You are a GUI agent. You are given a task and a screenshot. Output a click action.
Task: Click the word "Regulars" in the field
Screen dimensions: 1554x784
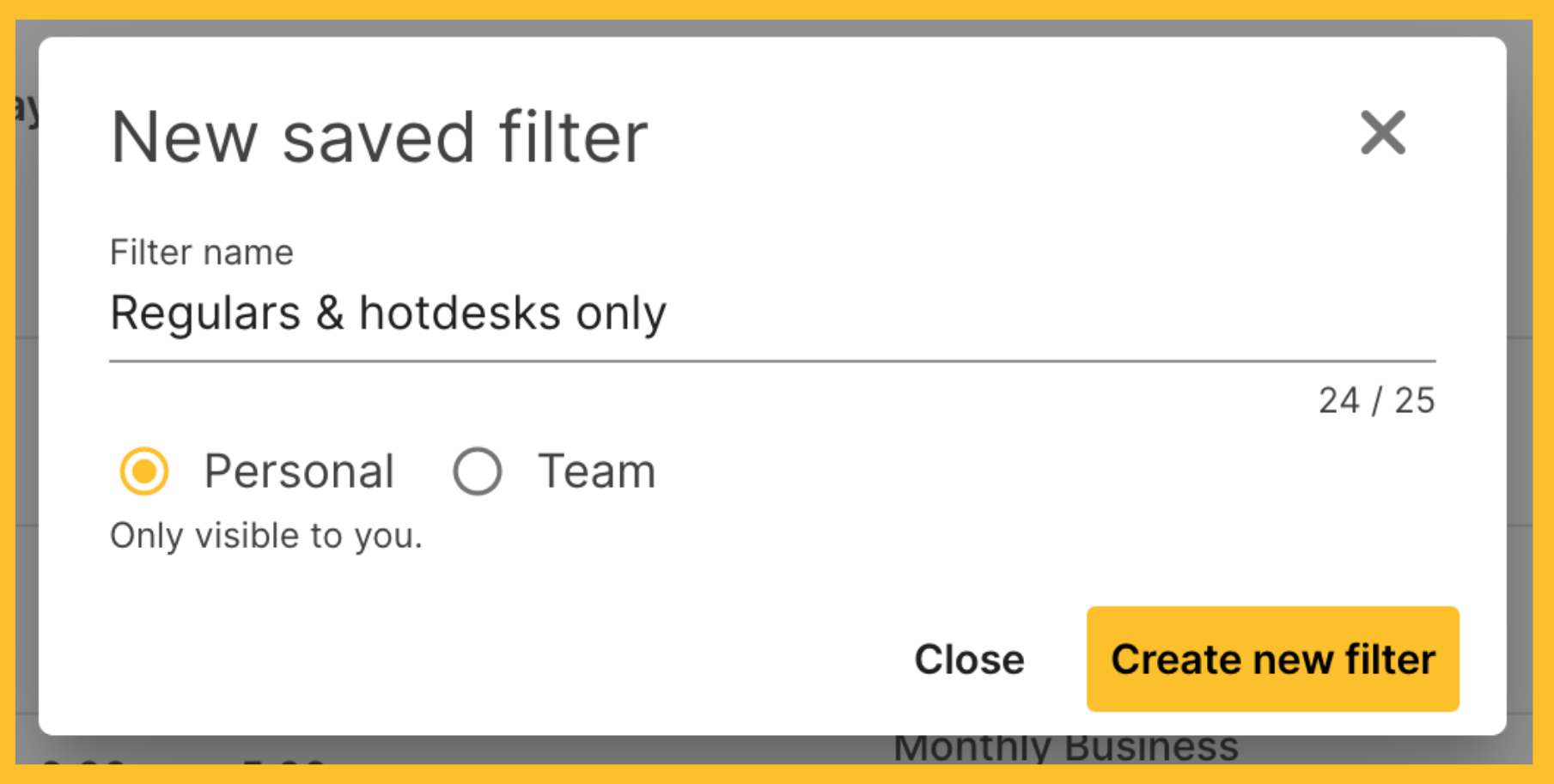205,313
